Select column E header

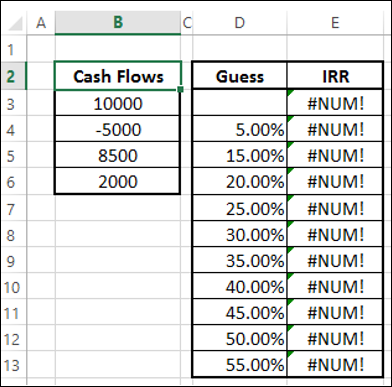[335, 23]
